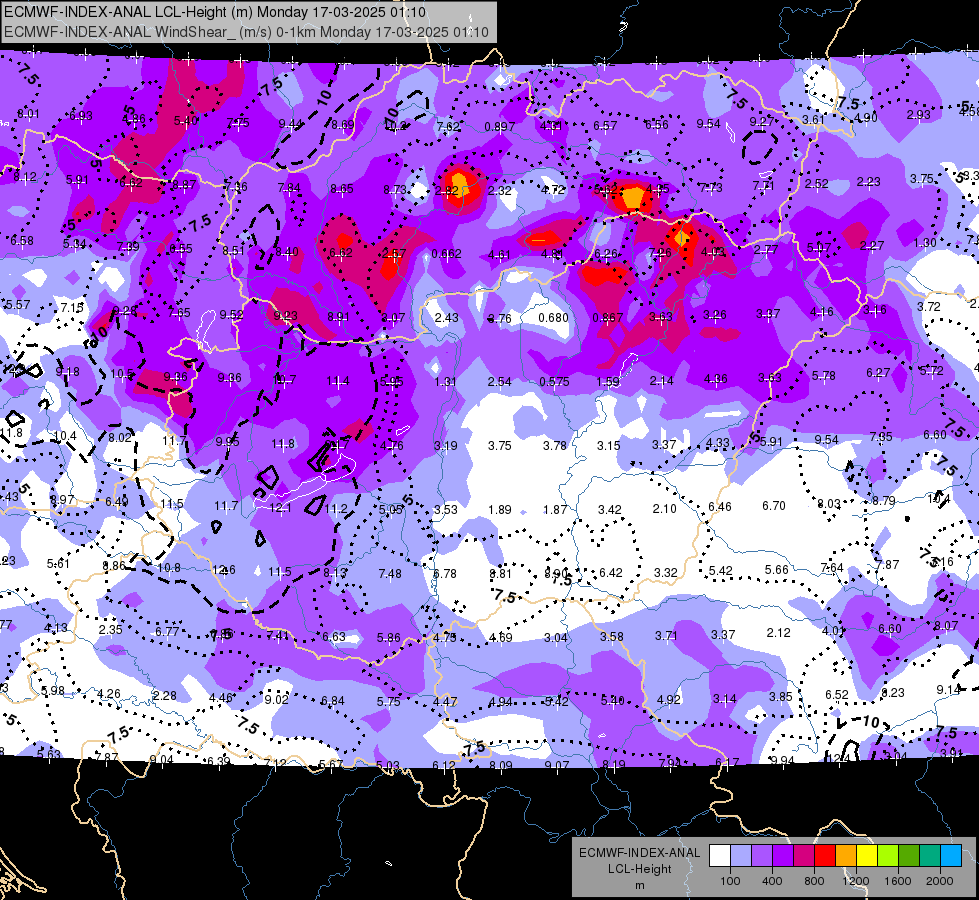Click the wind shear value 0.575
The image size is (979, 900).
click(x=554, y=382)
